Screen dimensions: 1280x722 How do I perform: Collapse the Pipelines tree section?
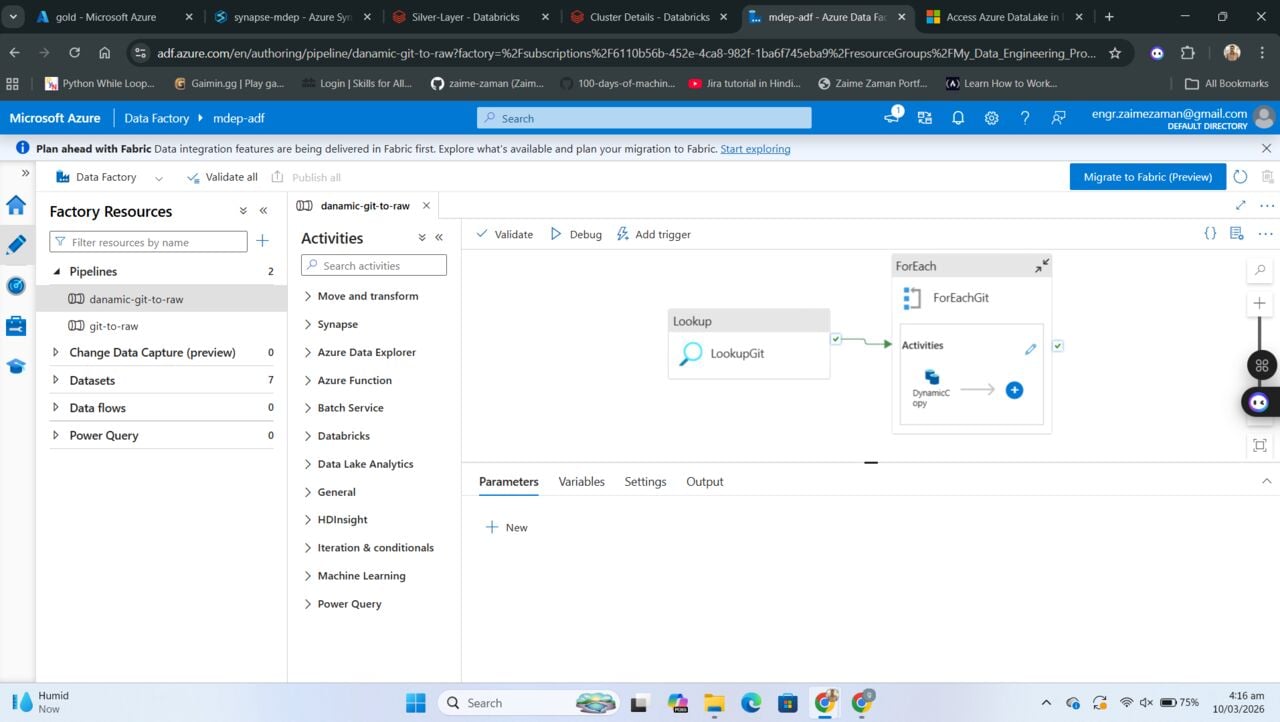[57, 271]
